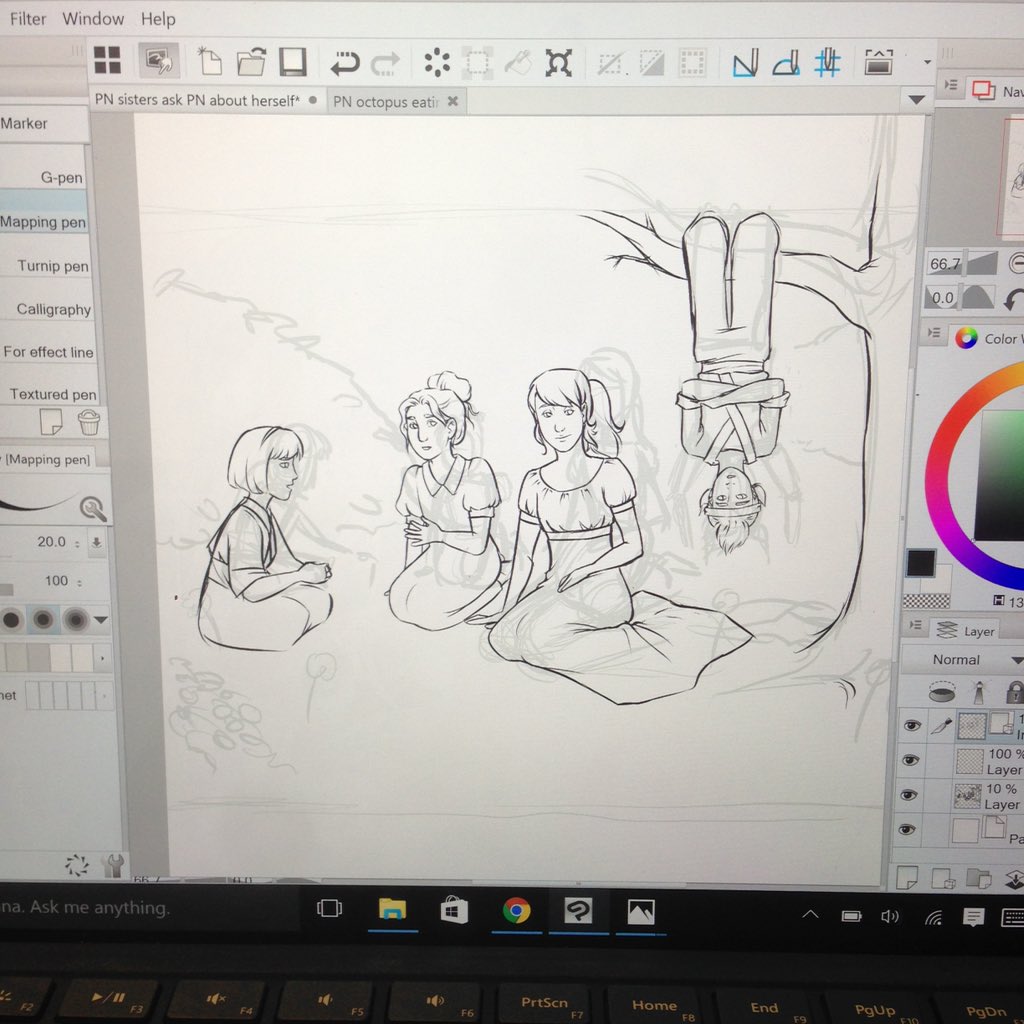1024x1024 pixels.
Task: Choose strong anti-aliasing circle option
Action: click(x=75, y=618)
